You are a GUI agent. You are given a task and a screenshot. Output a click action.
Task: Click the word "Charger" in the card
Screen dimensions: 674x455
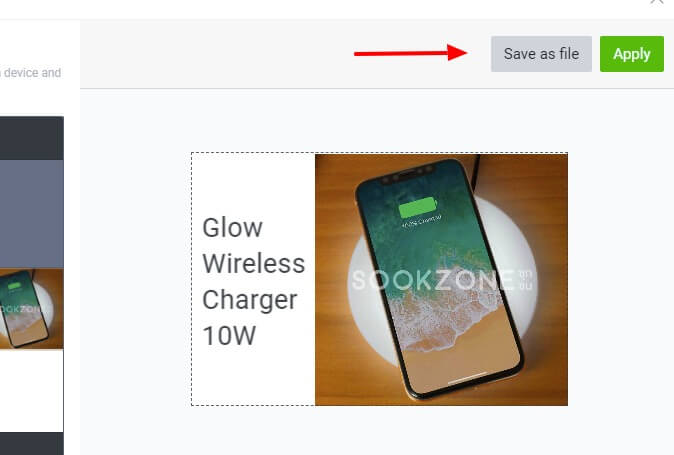click(250, 300)
